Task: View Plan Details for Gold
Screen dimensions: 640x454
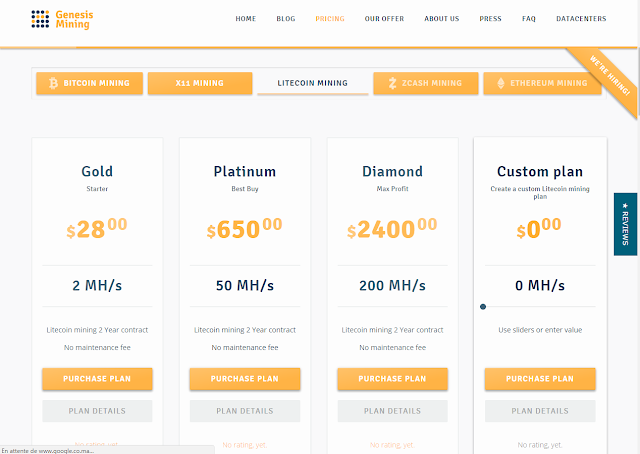Action: tap(97, 411)
